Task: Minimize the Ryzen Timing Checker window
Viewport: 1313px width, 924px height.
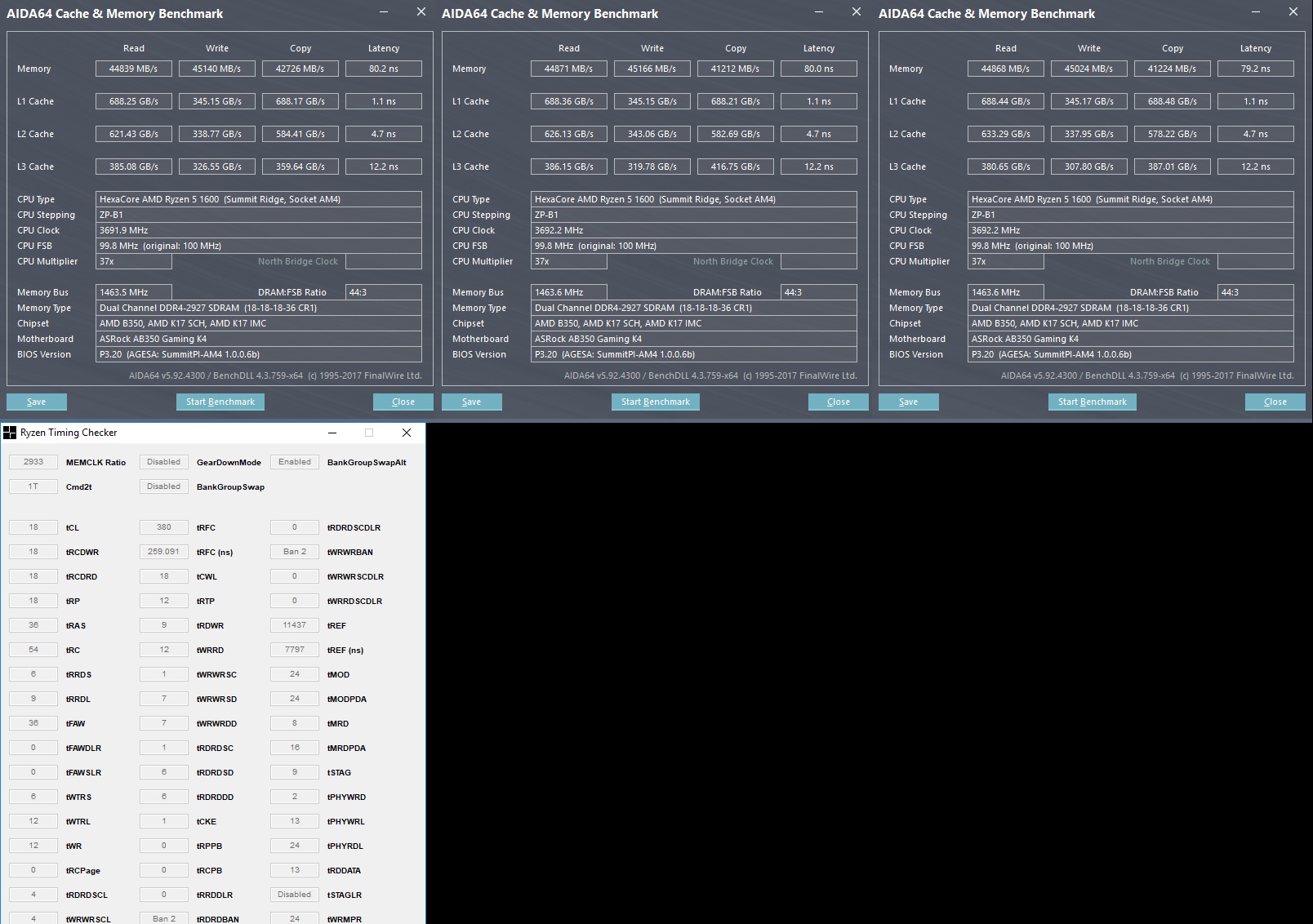Action: 332,433
